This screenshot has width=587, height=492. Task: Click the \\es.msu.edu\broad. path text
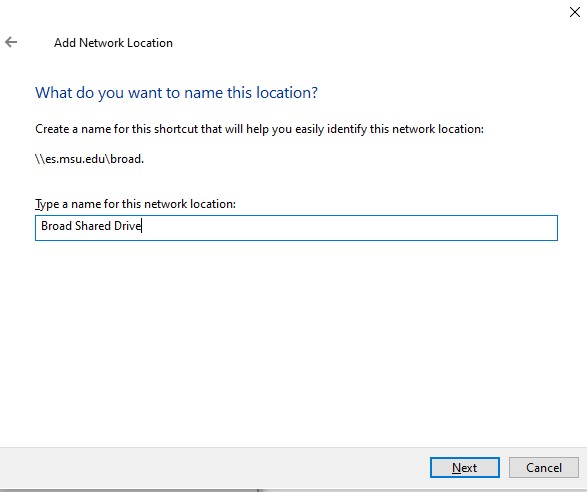(x=89, y=159)
